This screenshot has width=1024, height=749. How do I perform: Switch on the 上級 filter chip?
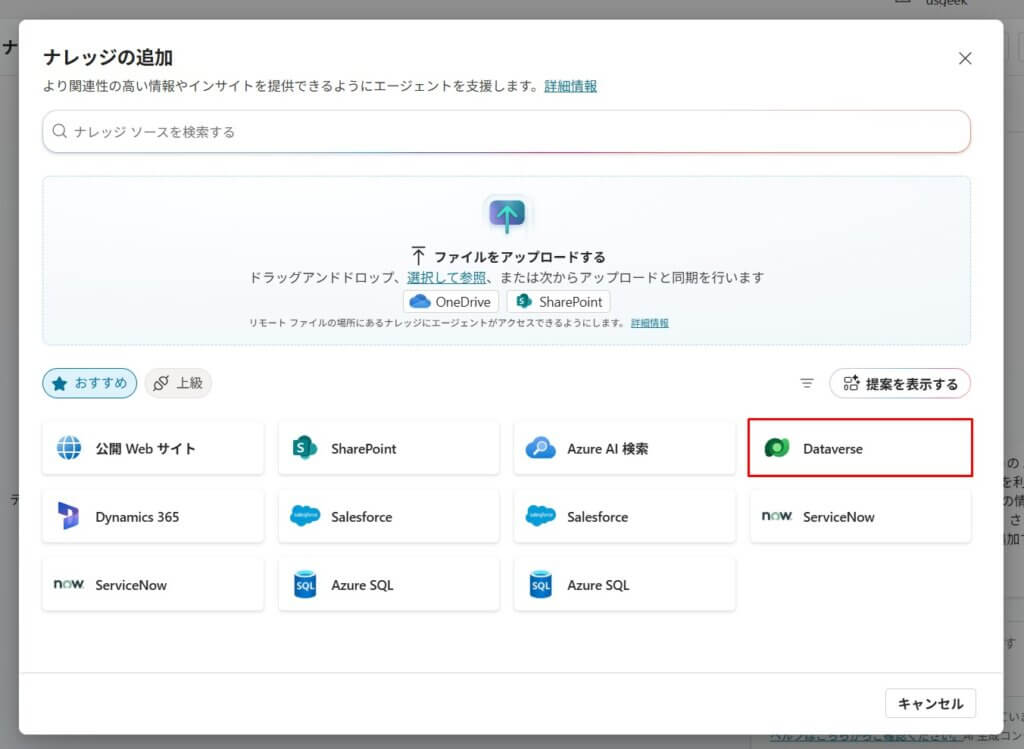178,382
